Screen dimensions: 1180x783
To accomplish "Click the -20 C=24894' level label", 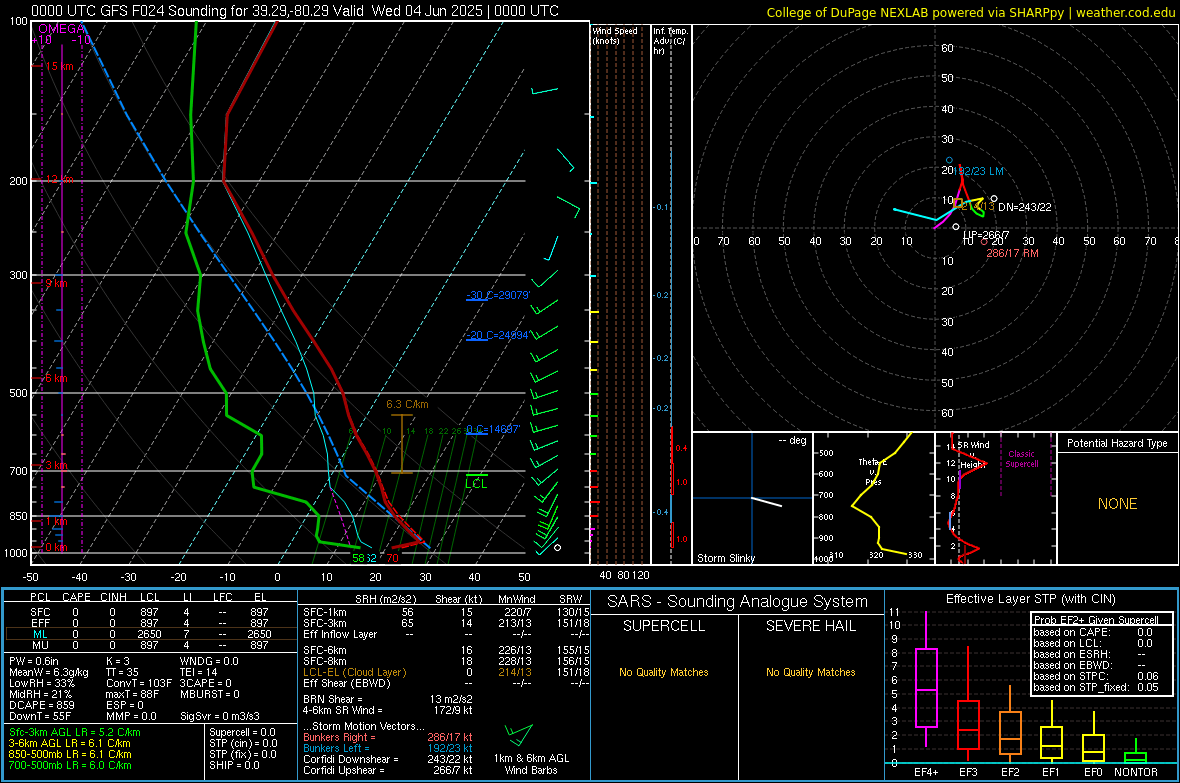I will point(497,335).
